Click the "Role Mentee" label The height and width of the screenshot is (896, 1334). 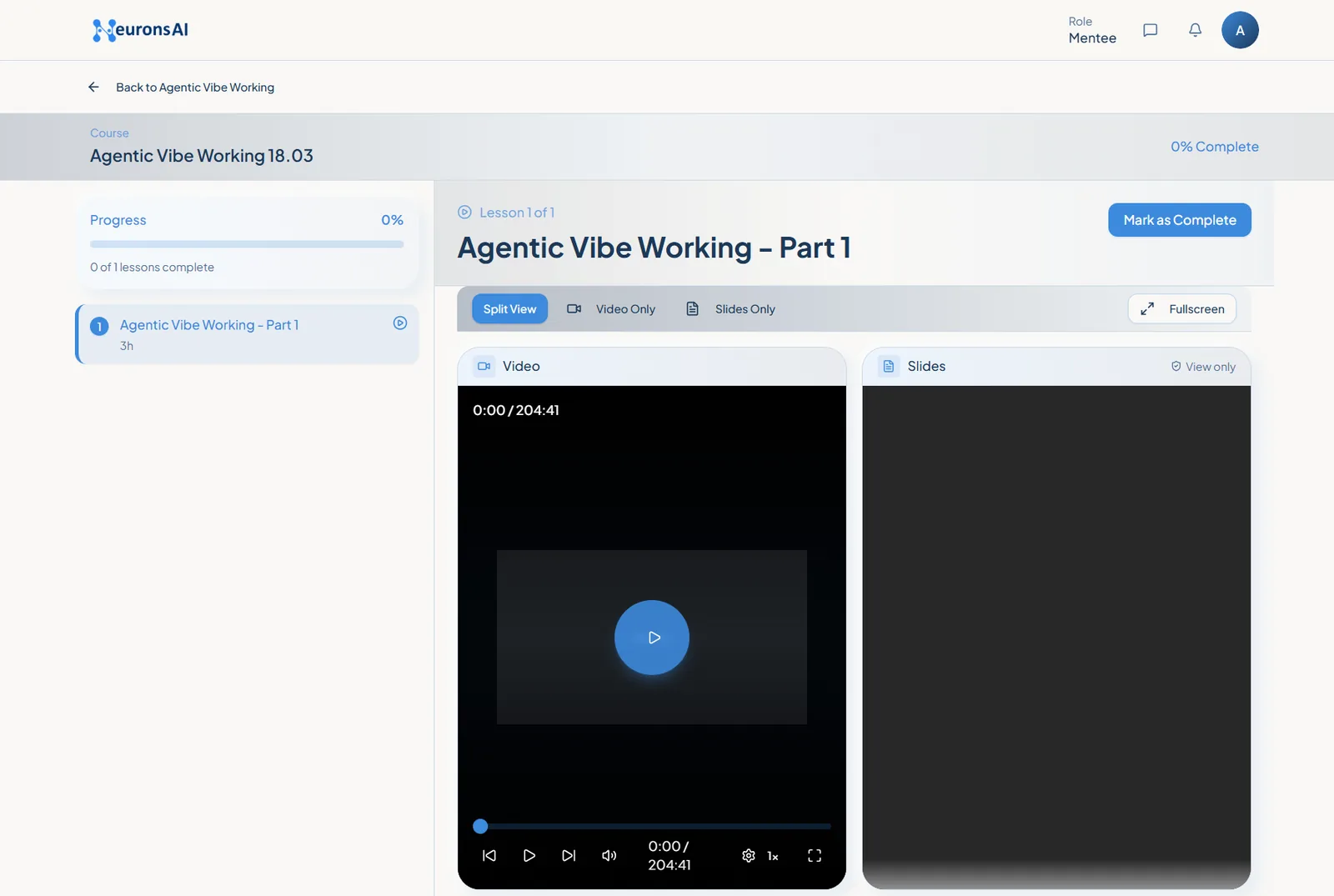point(1092,30)
